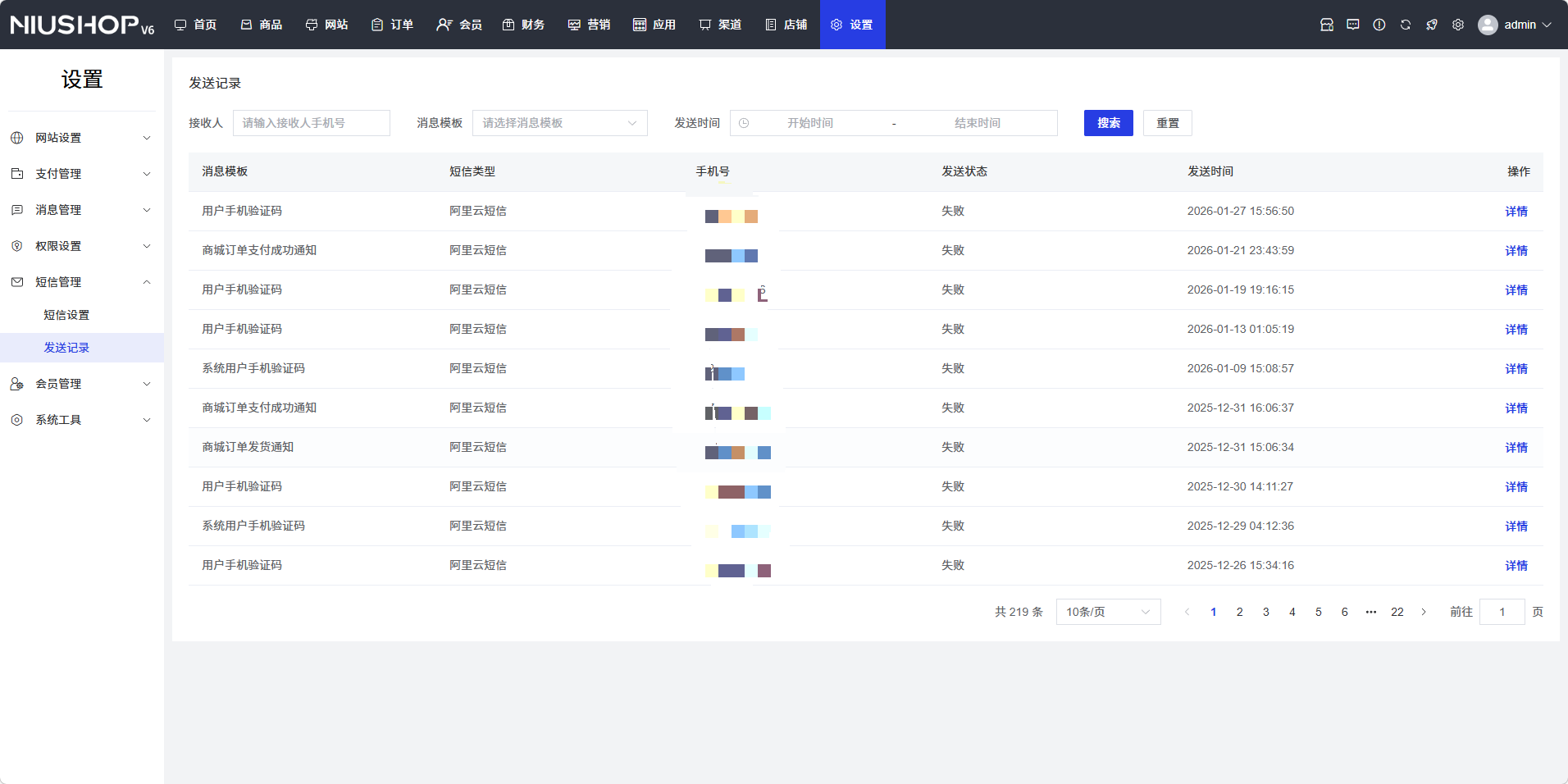The height and width of the screenshot is (784, 1568).
Task: Click the admin user avatar
Action: pyautogui.click(x=1488, y=25)
